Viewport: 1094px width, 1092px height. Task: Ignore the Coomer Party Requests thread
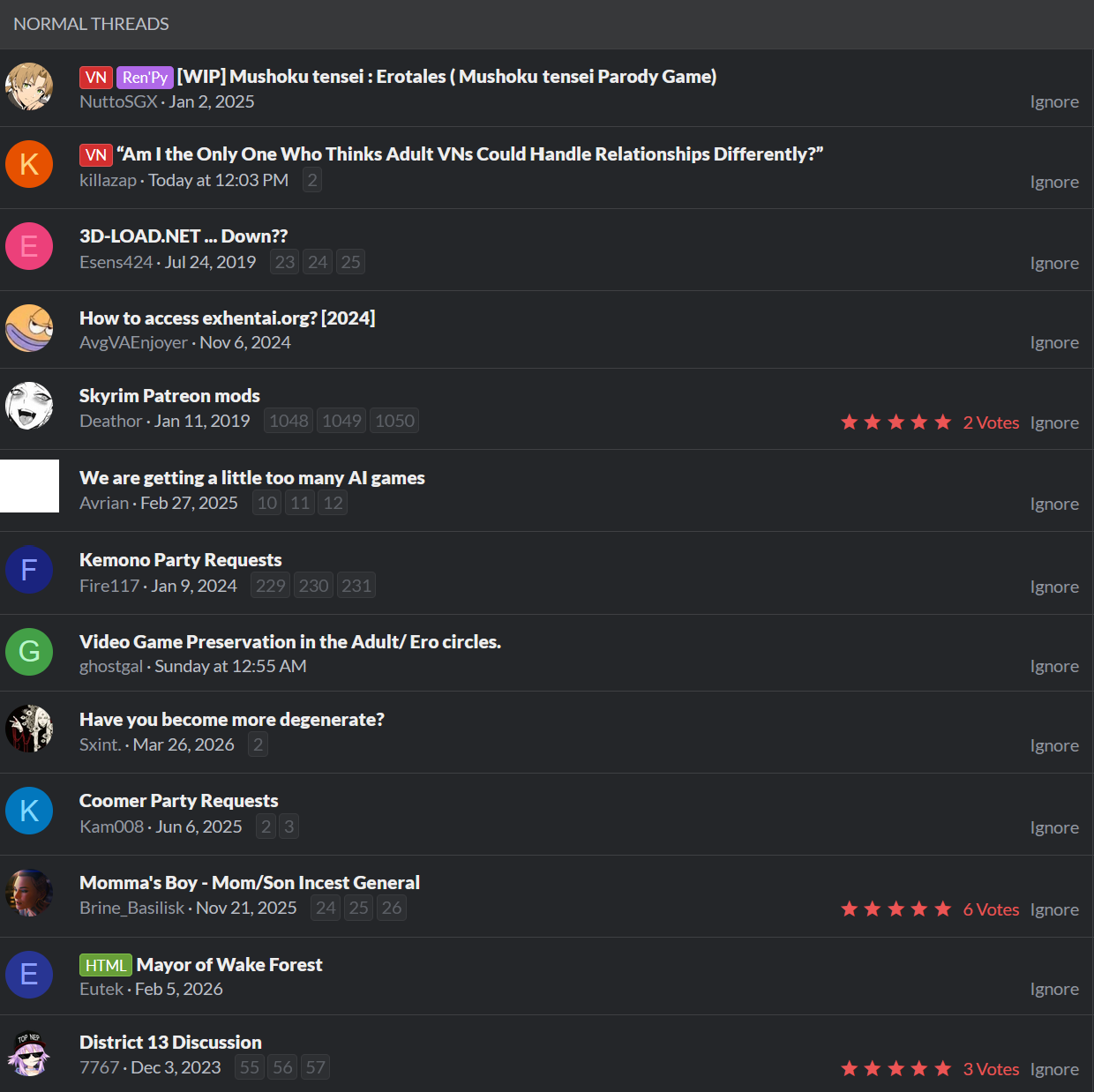(1054, 827)
